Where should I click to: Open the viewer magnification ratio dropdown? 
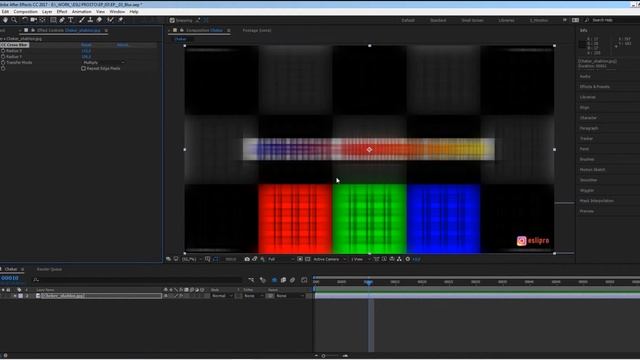(191, 259)
